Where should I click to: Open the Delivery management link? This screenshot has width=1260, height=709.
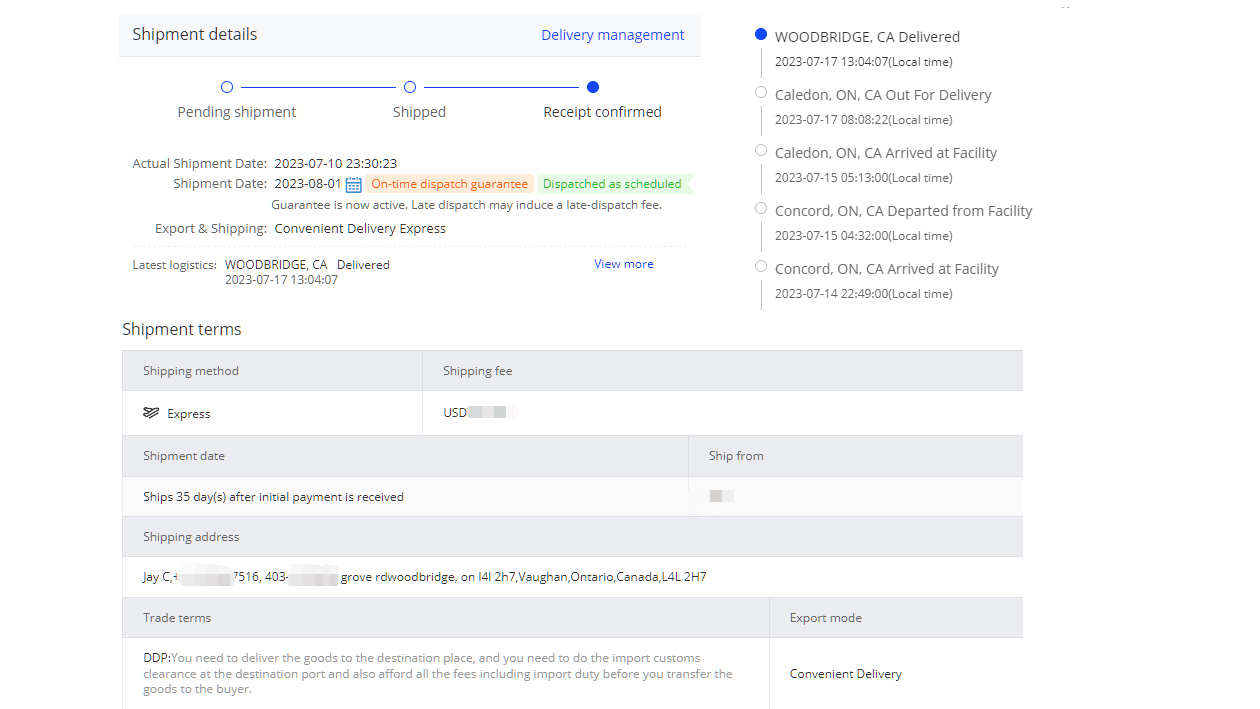(612, 35)
